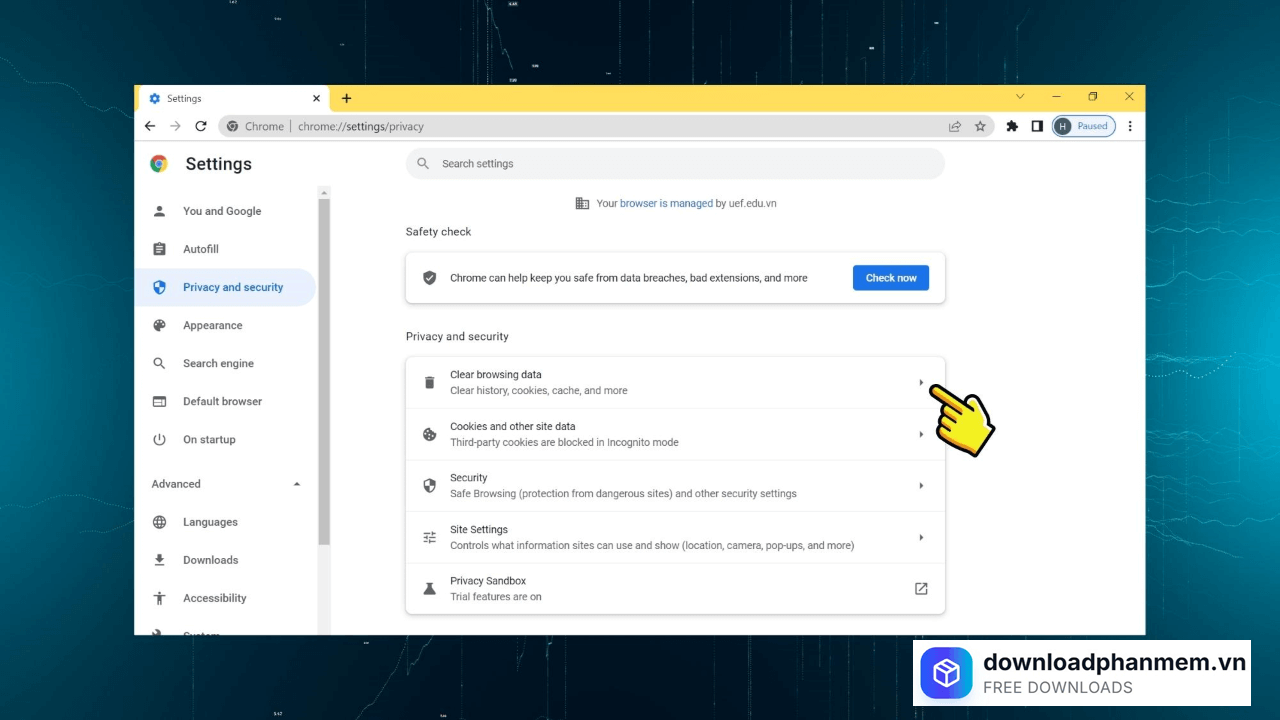The height and width of the screenshot is (720, 1280).
Task: Select Default browser section
Action: [223, 401]
